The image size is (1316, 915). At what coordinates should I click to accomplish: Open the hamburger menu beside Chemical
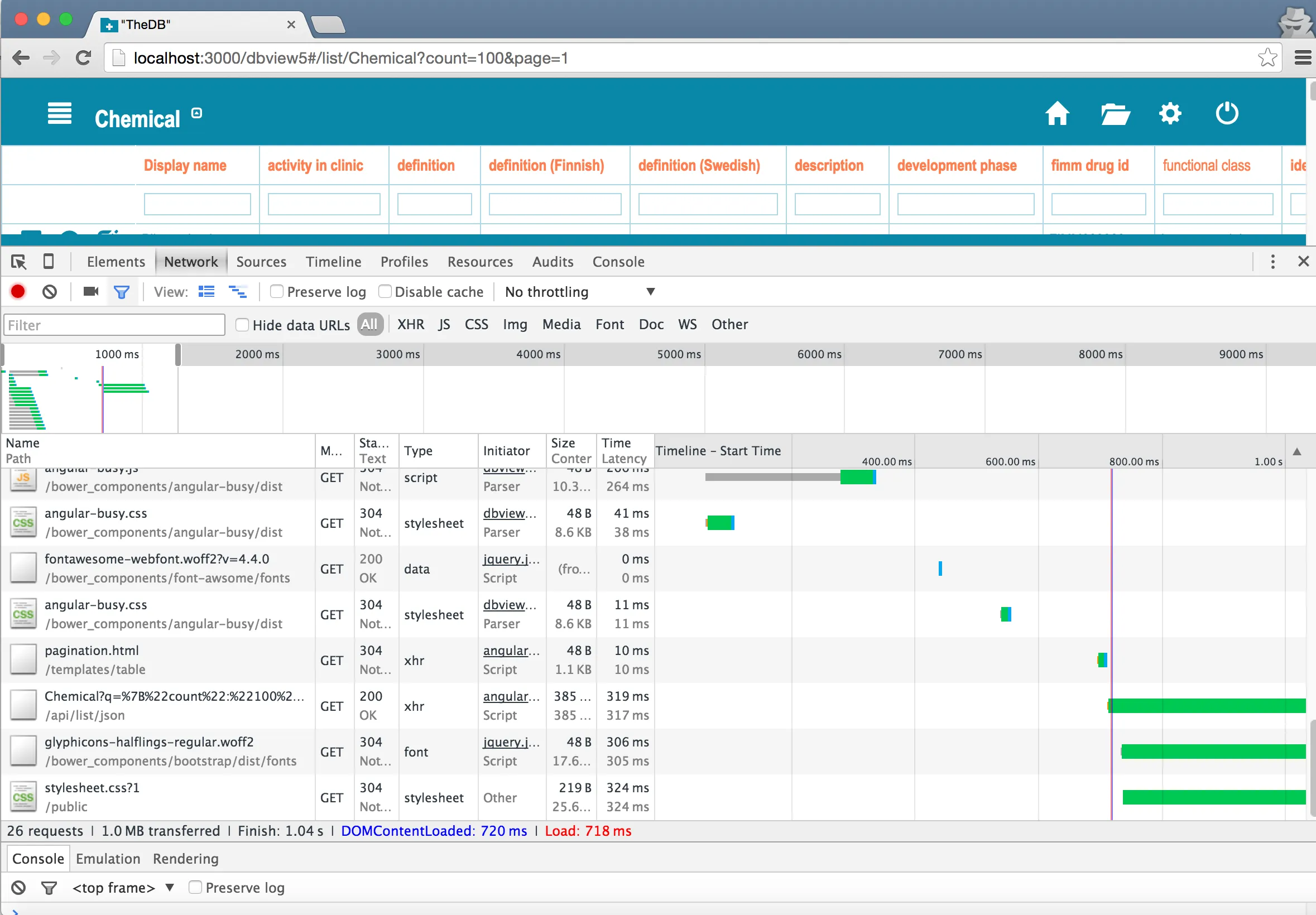pyautogui.click(x=60, y=113)
